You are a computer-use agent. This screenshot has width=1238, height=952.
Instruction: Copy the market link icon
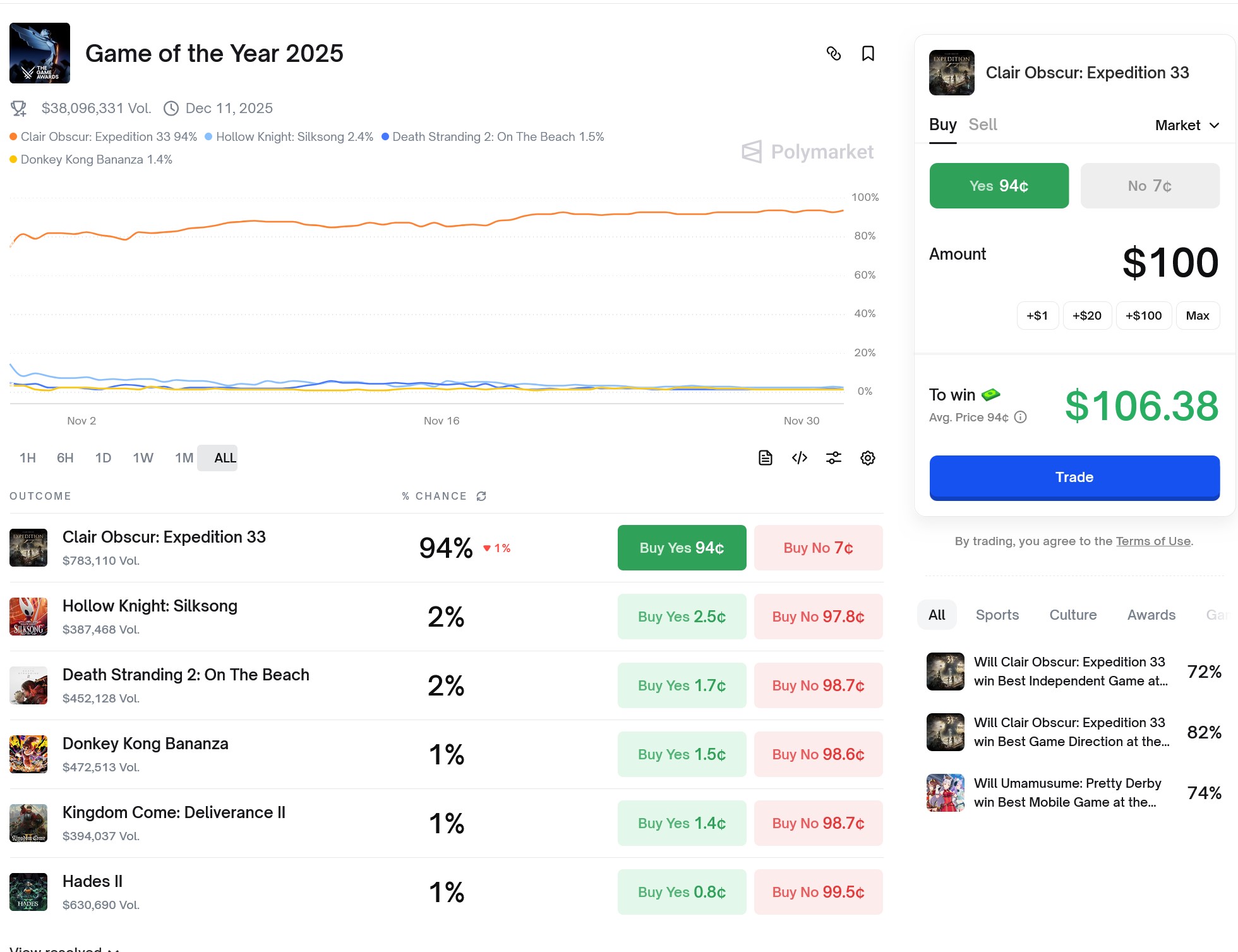(x=834, y=54)
